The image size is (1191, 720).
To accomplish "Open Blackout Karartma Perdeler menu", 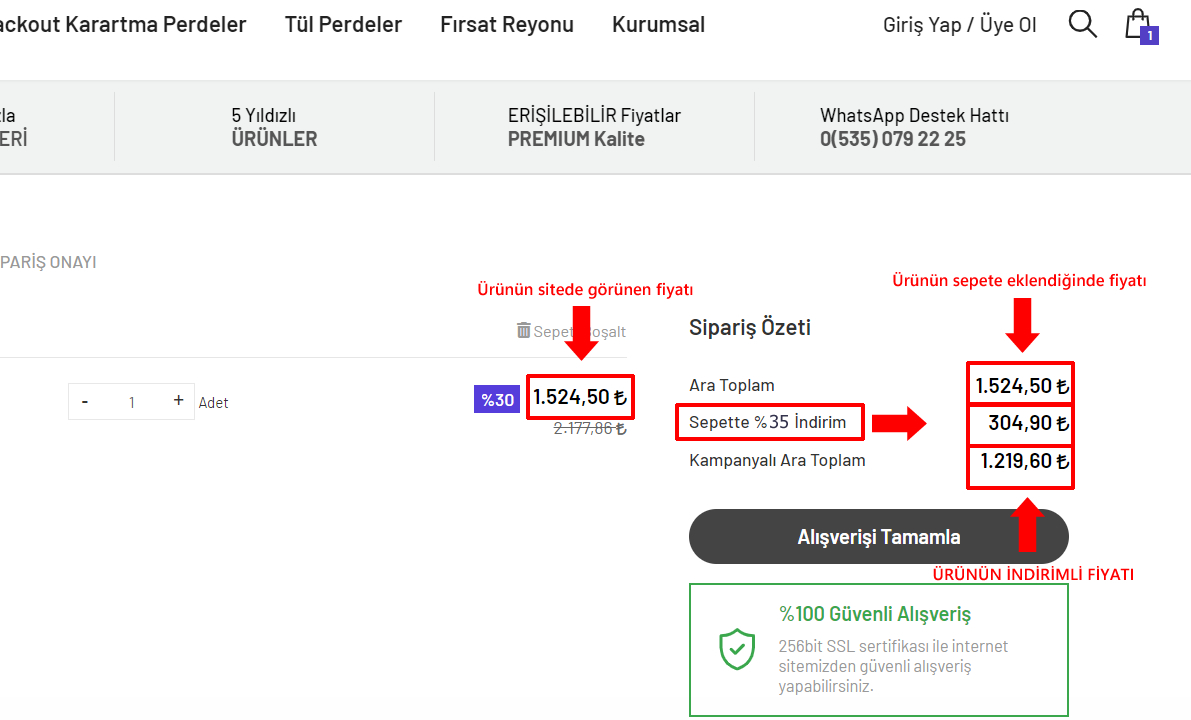I will click(x=123, y=25).
